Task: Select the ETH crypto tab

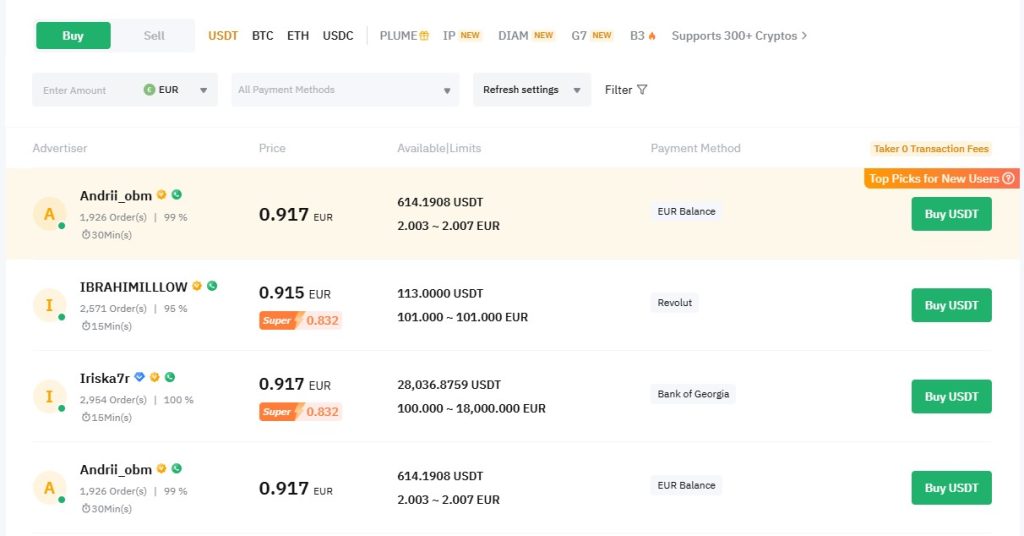Action: coord(298,36)
